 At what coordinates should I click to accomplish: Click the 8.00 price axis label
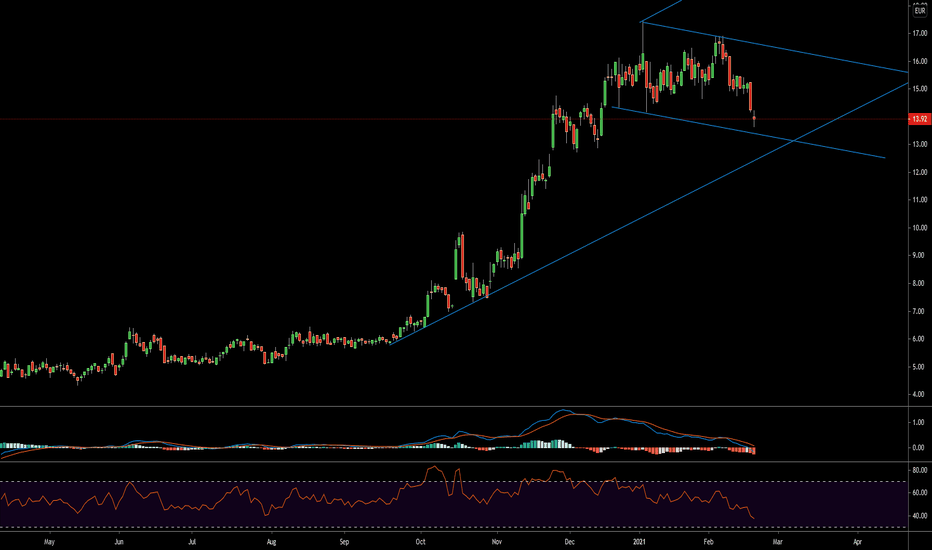(x=920, y=284)
